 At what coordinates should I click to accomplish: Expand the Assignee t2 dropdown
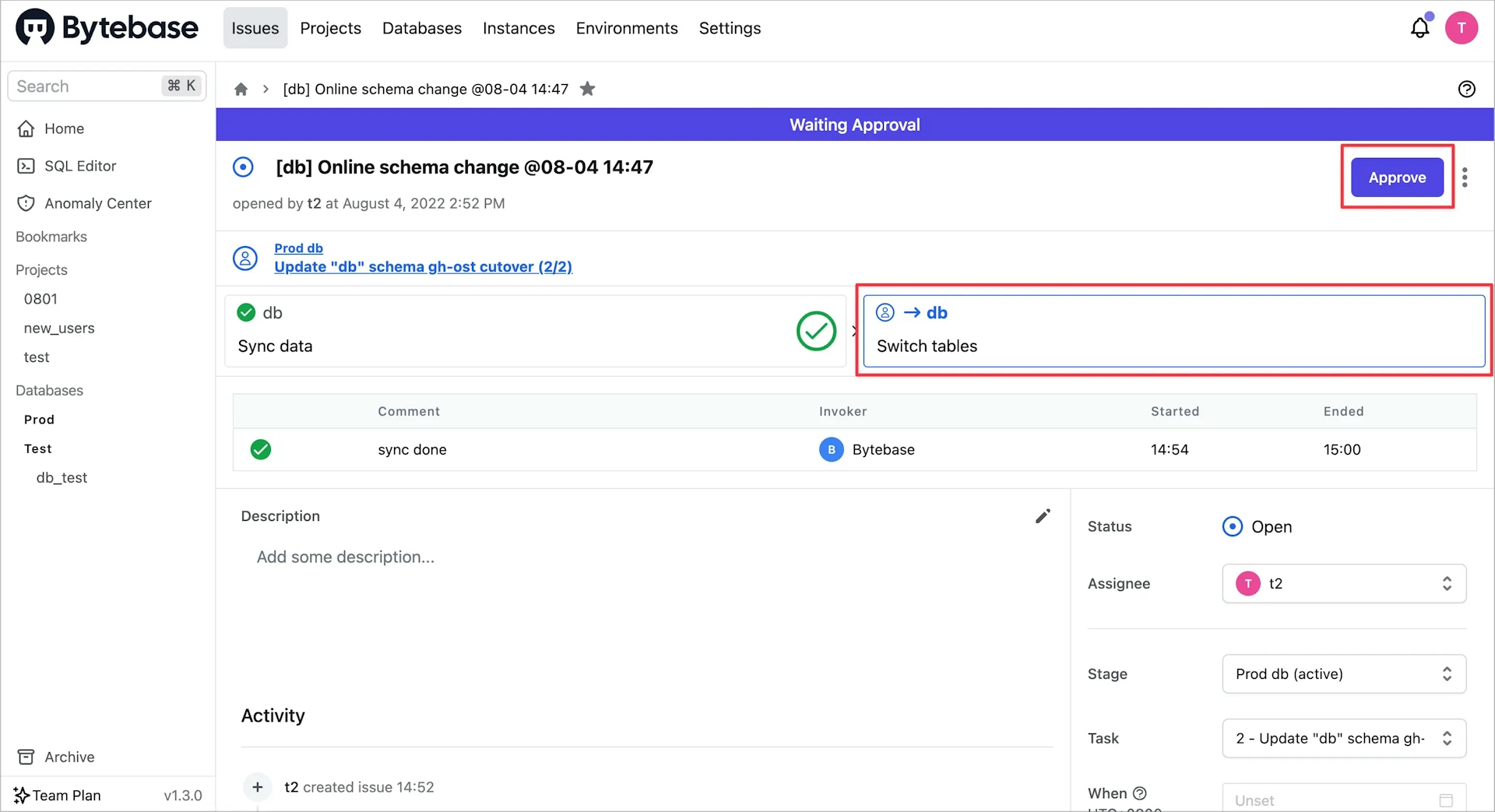tap(1343, 584)
